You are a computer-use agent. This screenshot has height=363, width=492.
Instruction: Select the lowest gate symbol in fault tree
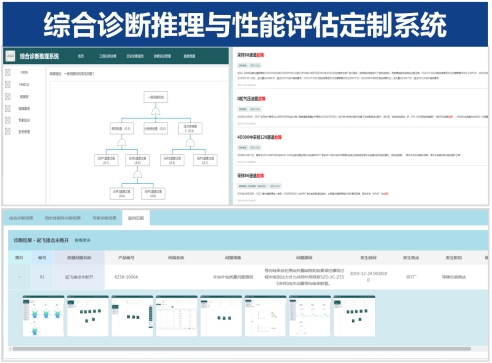click(x=137, y=175)
